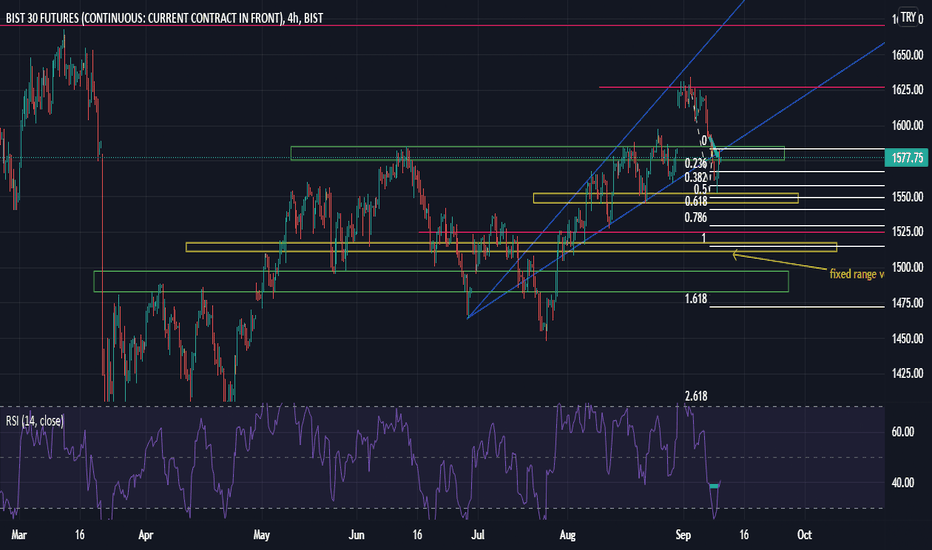The width and height of the screenshot is (932, 550).
Task: Select the Fibonacci level 1 label
Action: [704, 238]
